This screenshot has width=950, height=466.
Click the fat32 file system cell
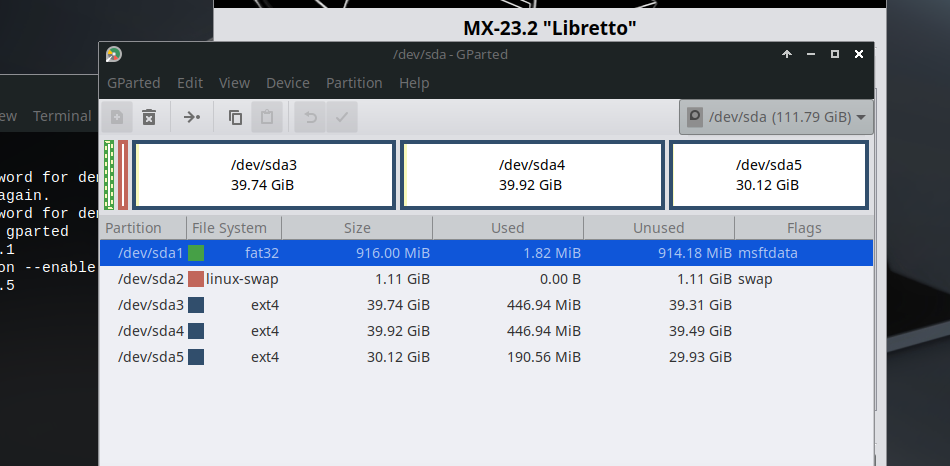coord(262,253)
